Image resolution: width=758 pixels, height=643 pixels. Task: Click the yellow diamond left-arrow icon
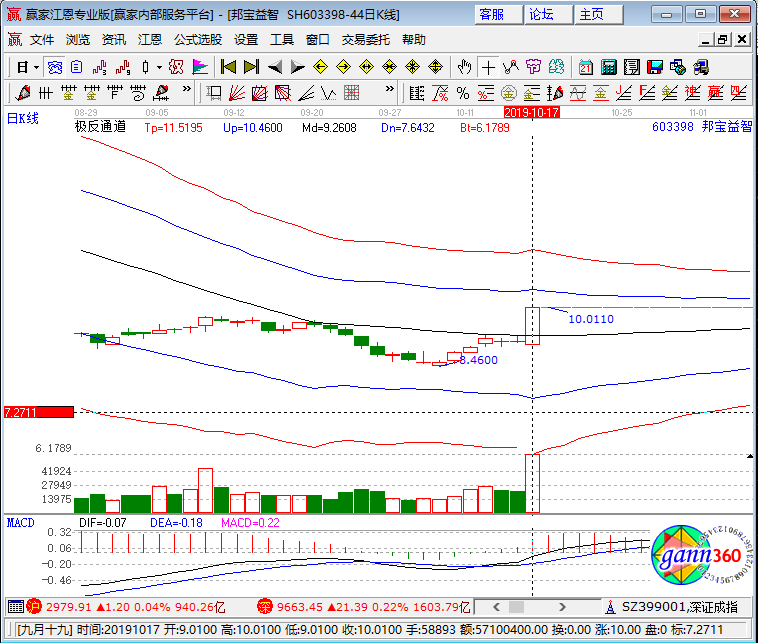tap(321, 67)
